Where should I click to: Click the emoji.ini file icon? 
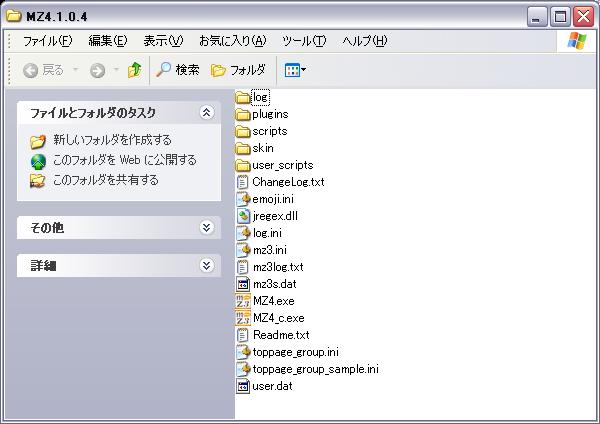[243, 199]
